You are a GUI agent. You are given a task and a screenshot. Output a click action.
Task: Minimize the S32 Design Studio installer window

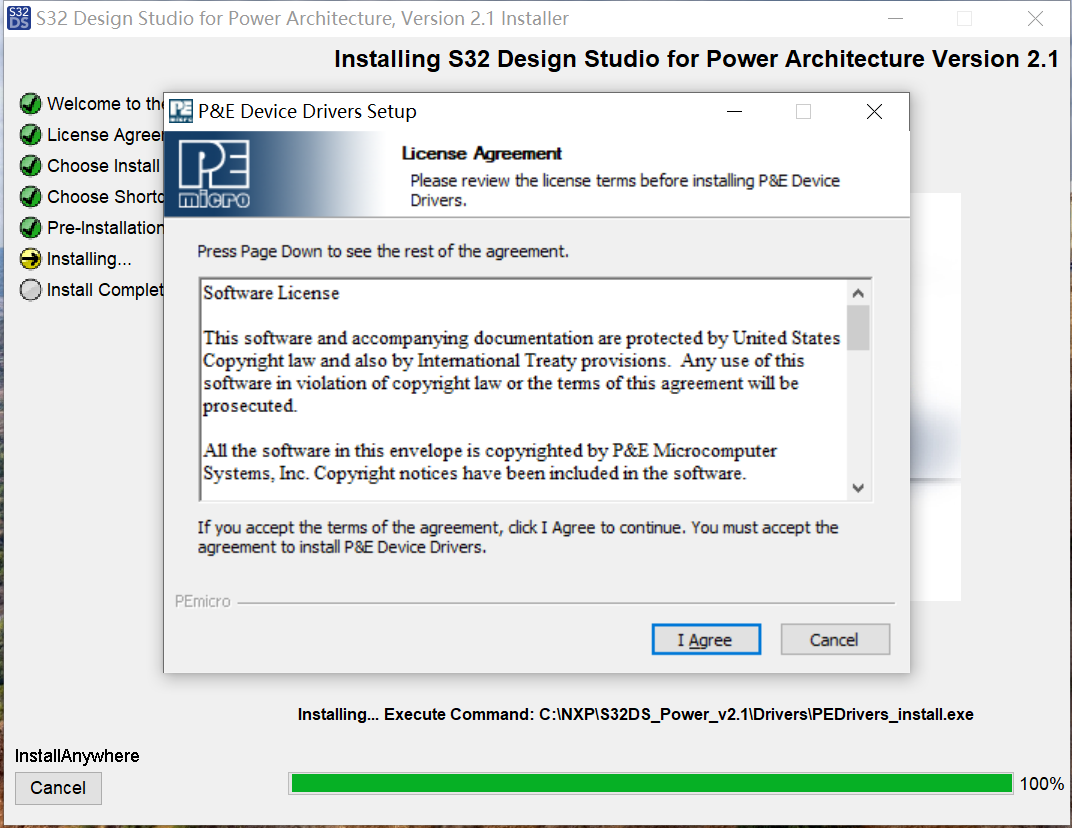click(x=895, y=18)
